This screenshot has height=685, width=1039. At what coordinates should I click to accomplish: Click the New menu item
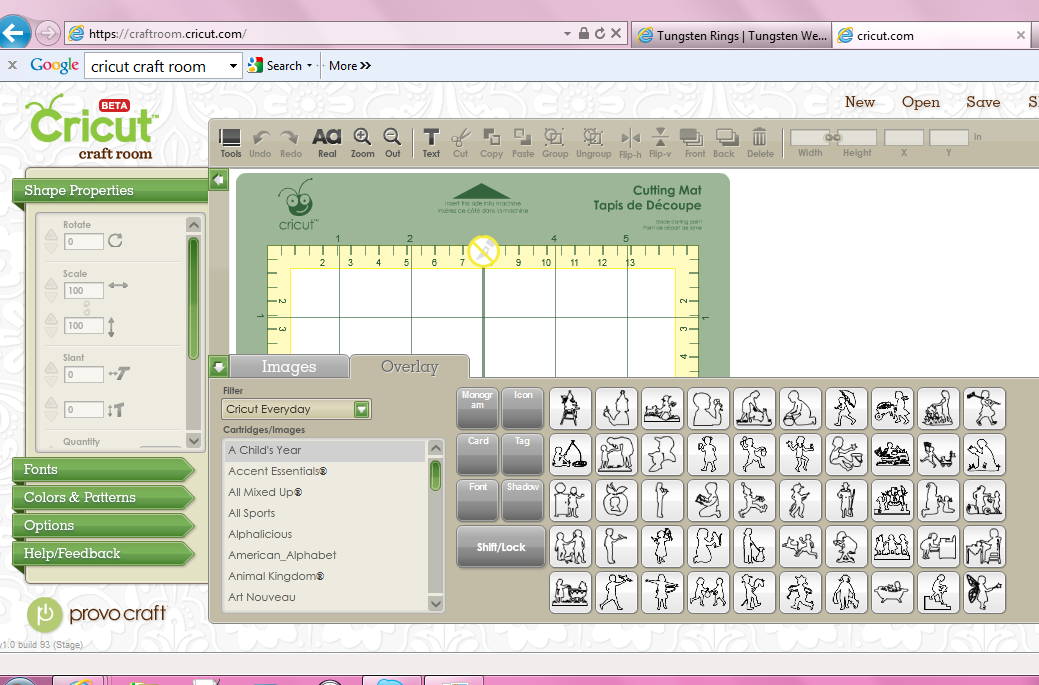coord(859,102)
